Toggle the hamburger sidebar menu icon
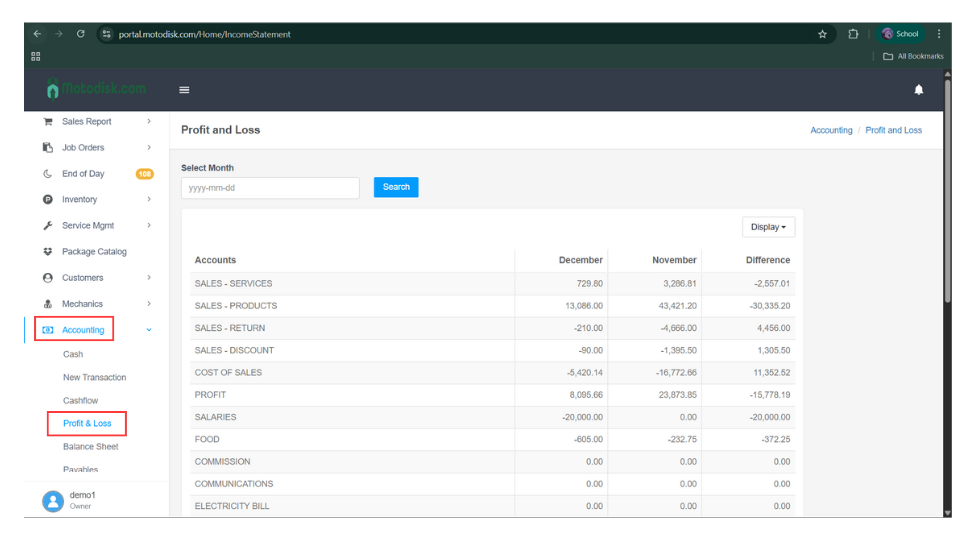Screen dimensions: 960x540 [184, 90]
